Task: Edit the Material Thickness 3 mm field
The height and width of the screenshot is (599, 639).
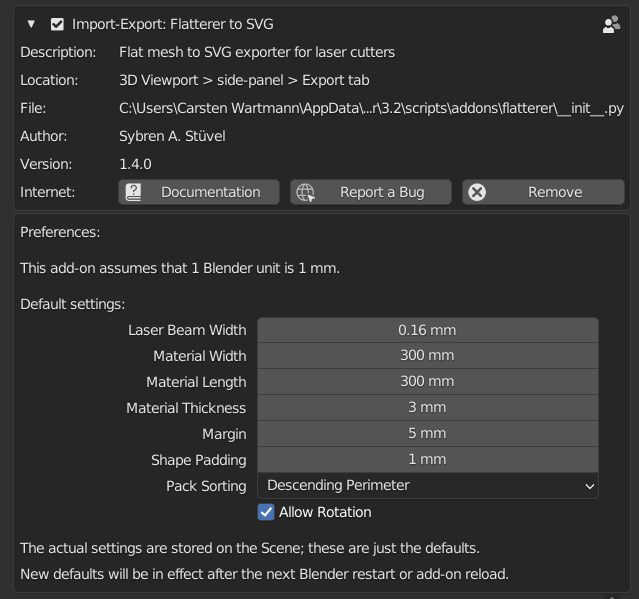Action: click(x=427, y=408)
